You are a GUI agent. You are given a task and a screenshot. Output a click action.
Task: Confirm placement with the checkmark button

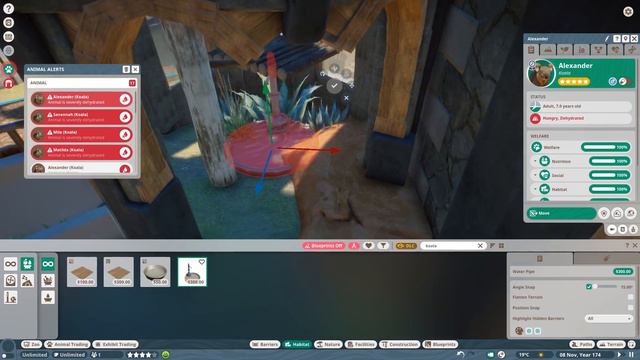pyautogui.click(x=334, y=86)
